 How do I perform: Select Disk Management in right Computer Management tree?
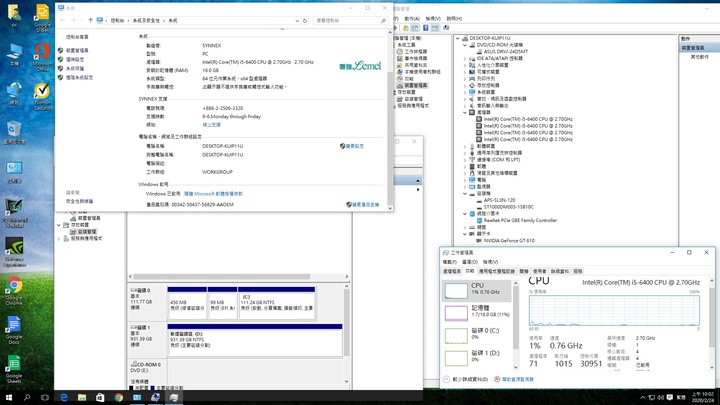click(x=413, y=99)
